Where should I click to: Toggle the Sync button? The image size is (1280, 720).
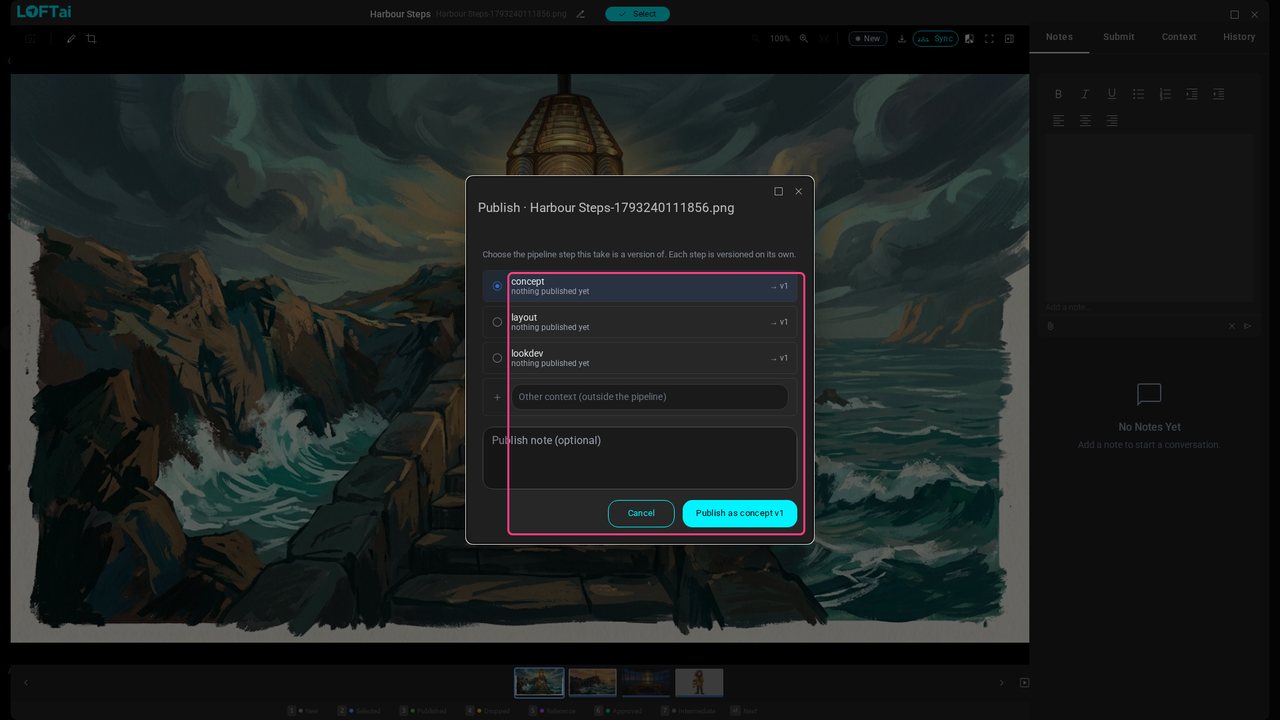[x=935, y=39]
